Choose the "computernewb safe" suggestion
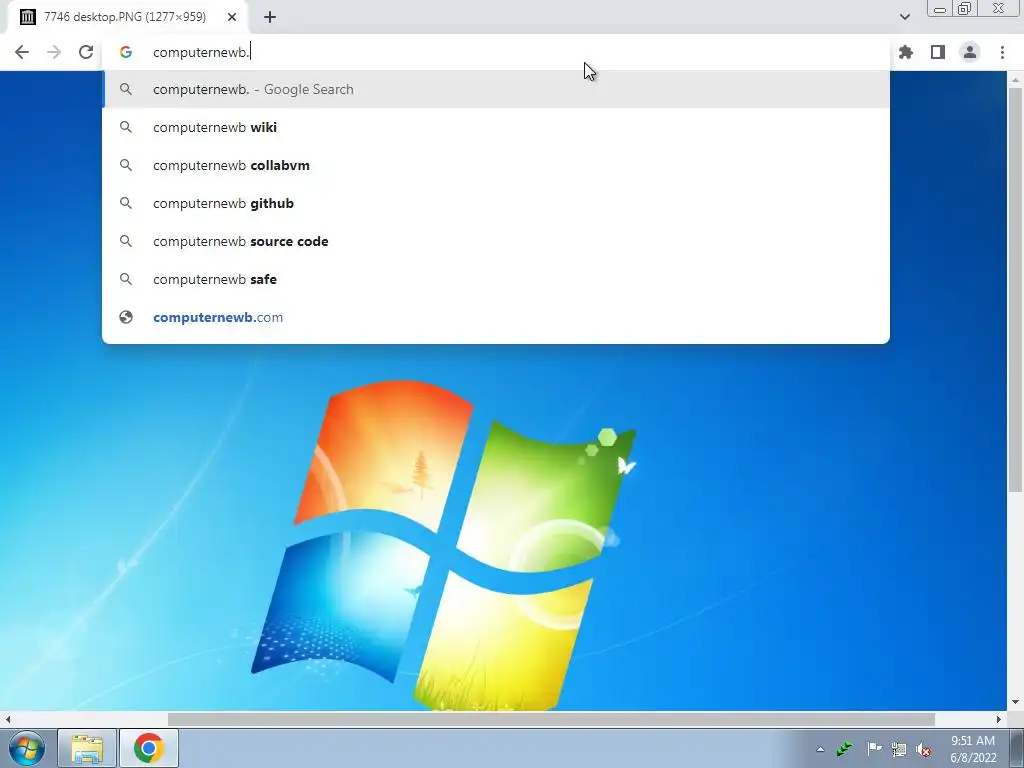Viewport: 1024px width, 768px height. click(x=496, y=279)
